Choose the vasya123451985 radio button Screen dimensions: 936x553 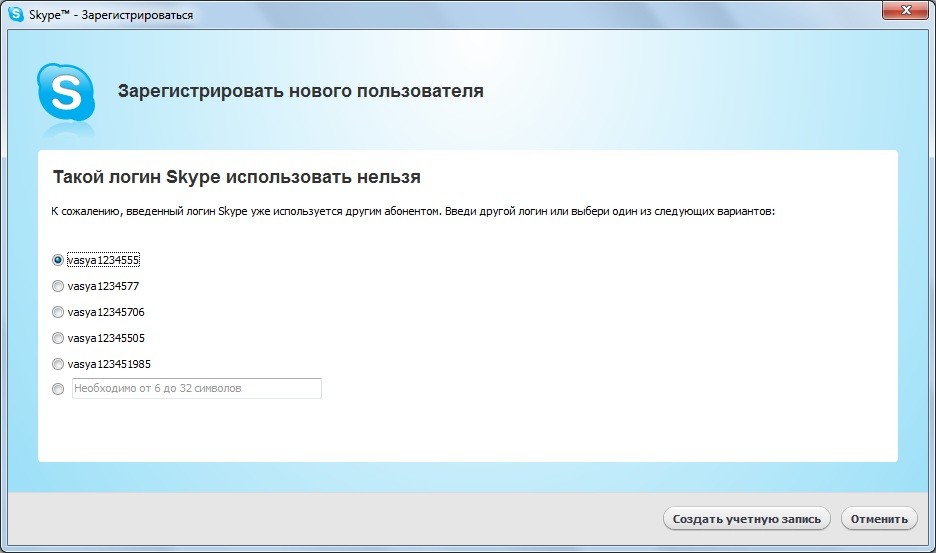coord(57,364)
